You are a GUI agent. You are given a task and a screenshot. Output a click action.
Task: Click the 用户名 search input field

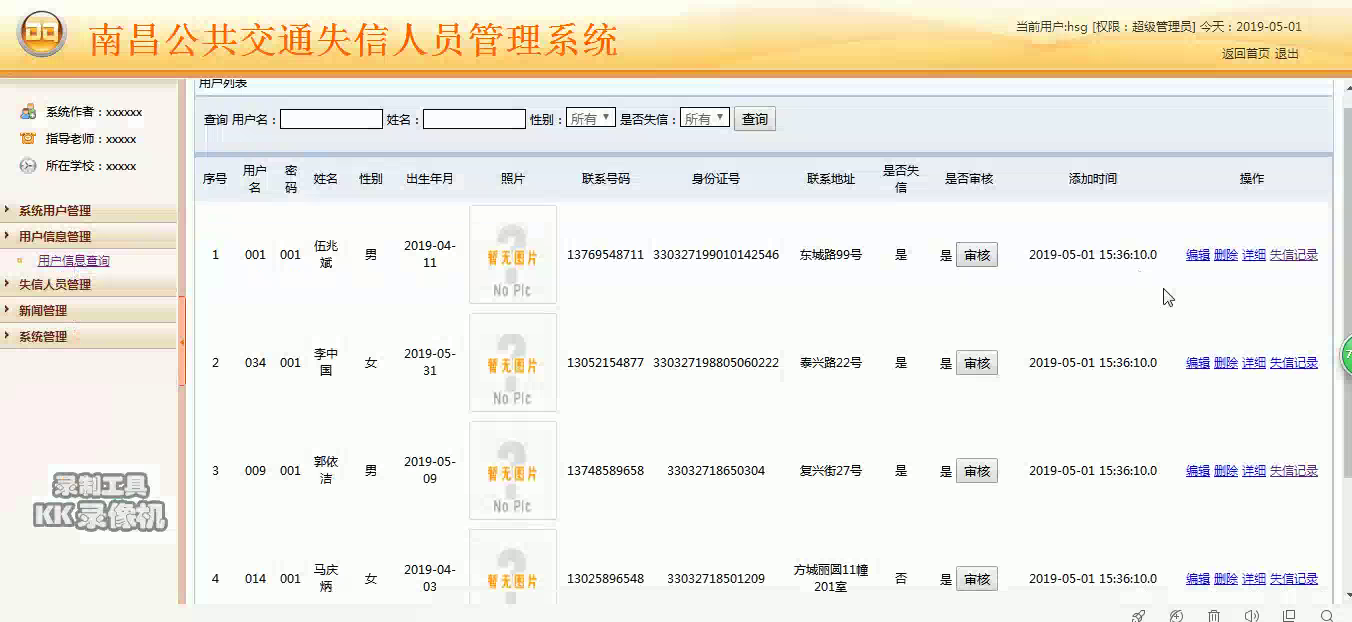click(331, 119)
